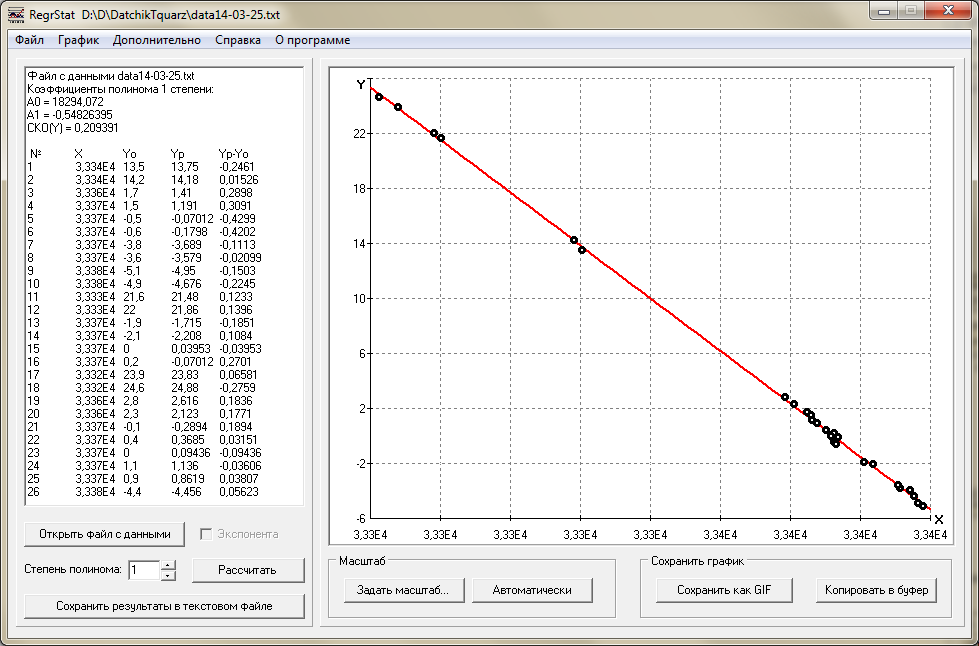The height and width of the screenshot is (646, 979).
Task: Maximize the RegrStat window
Action: click(x=911, y=11)
